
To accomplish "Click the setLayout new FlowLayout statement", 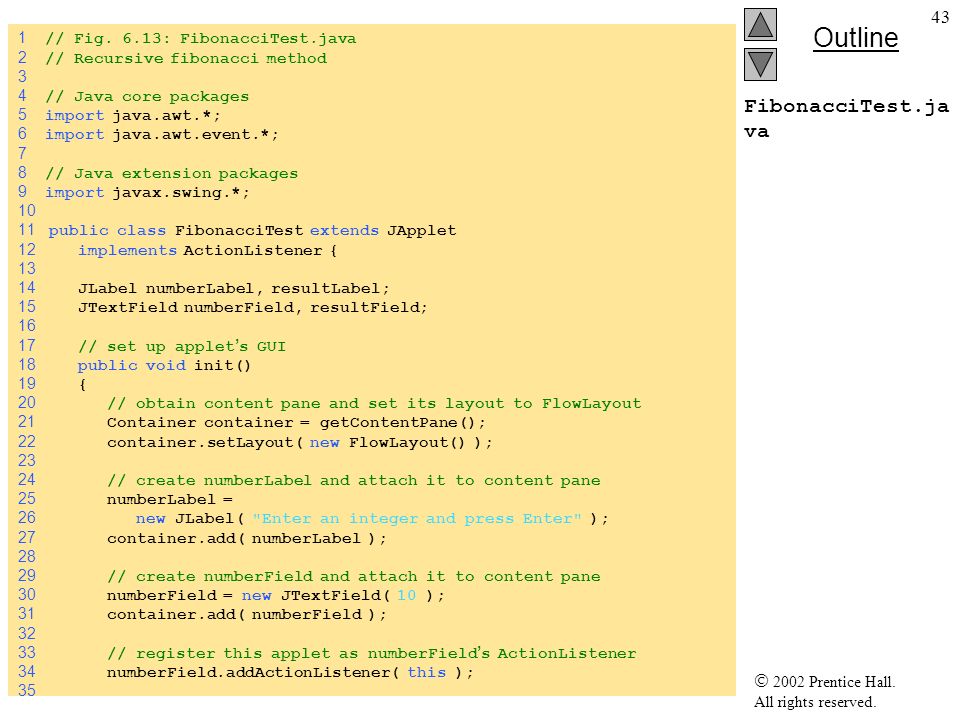I will (x=299, y=443).
